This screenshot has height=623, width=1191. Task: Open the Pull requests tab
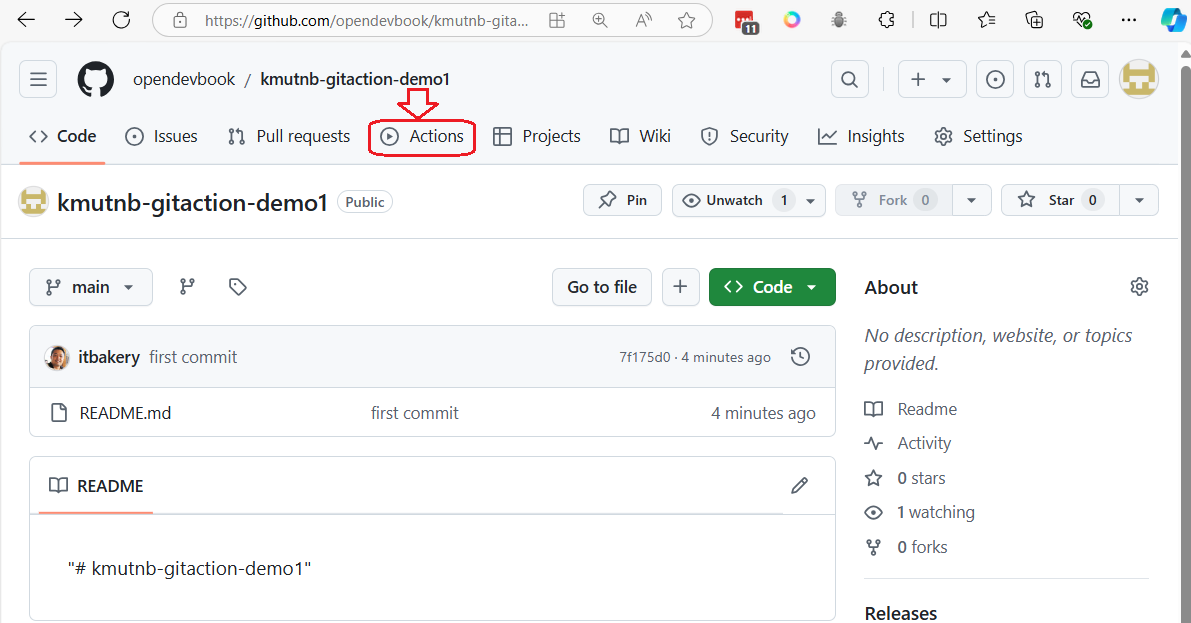click(x=290, y=137)
